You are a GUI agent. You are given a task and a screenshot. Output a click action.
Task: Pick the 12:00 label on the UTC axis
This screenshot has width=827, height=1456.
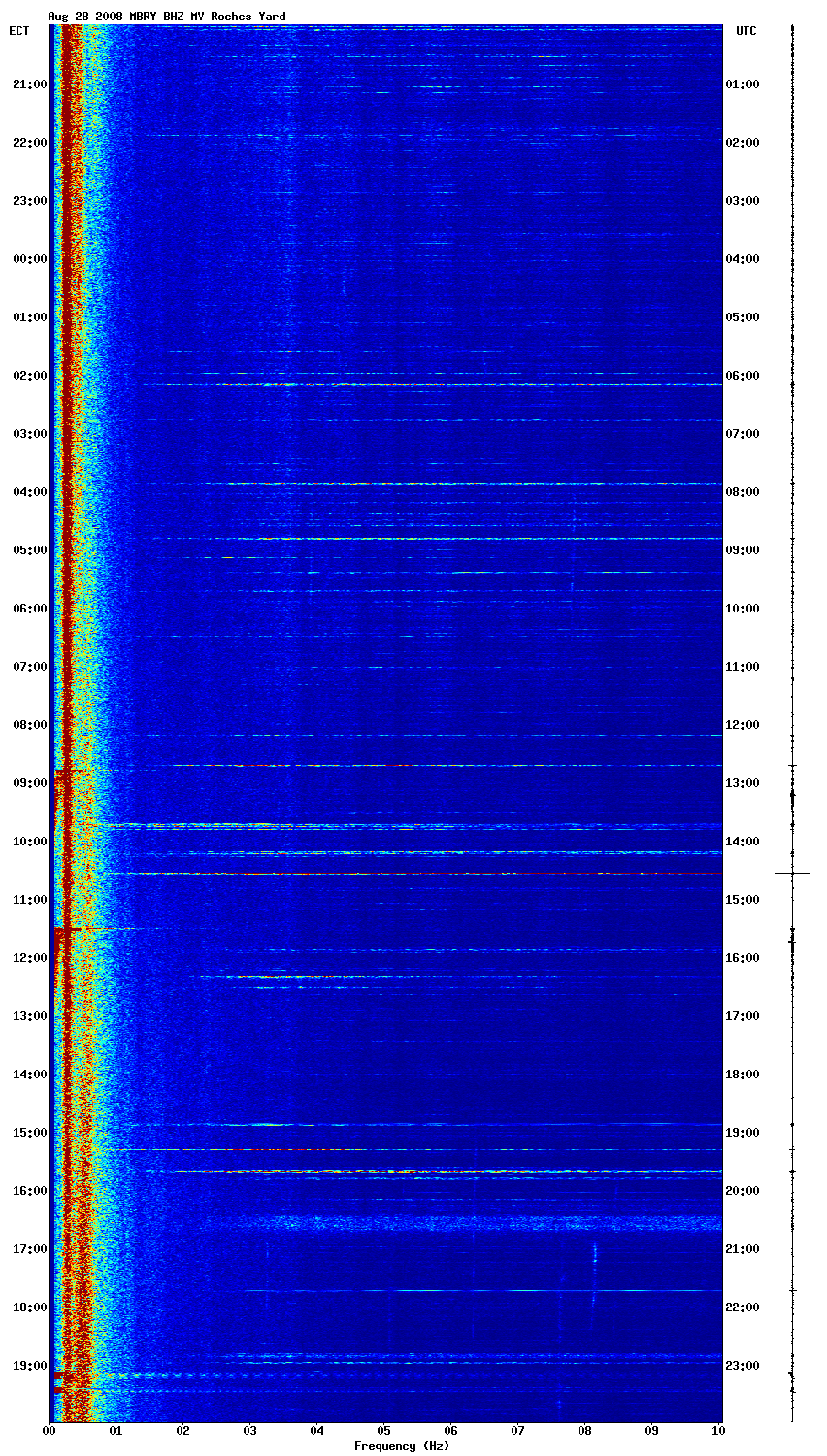click(743, 725)
